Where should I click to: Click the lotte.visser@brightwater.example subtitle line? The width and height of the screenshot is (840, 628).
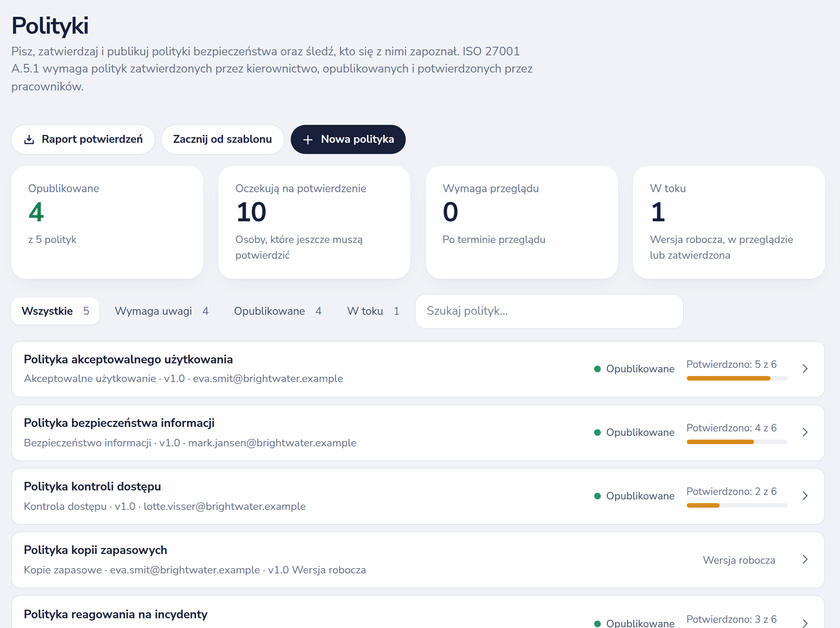coord(164,506)
